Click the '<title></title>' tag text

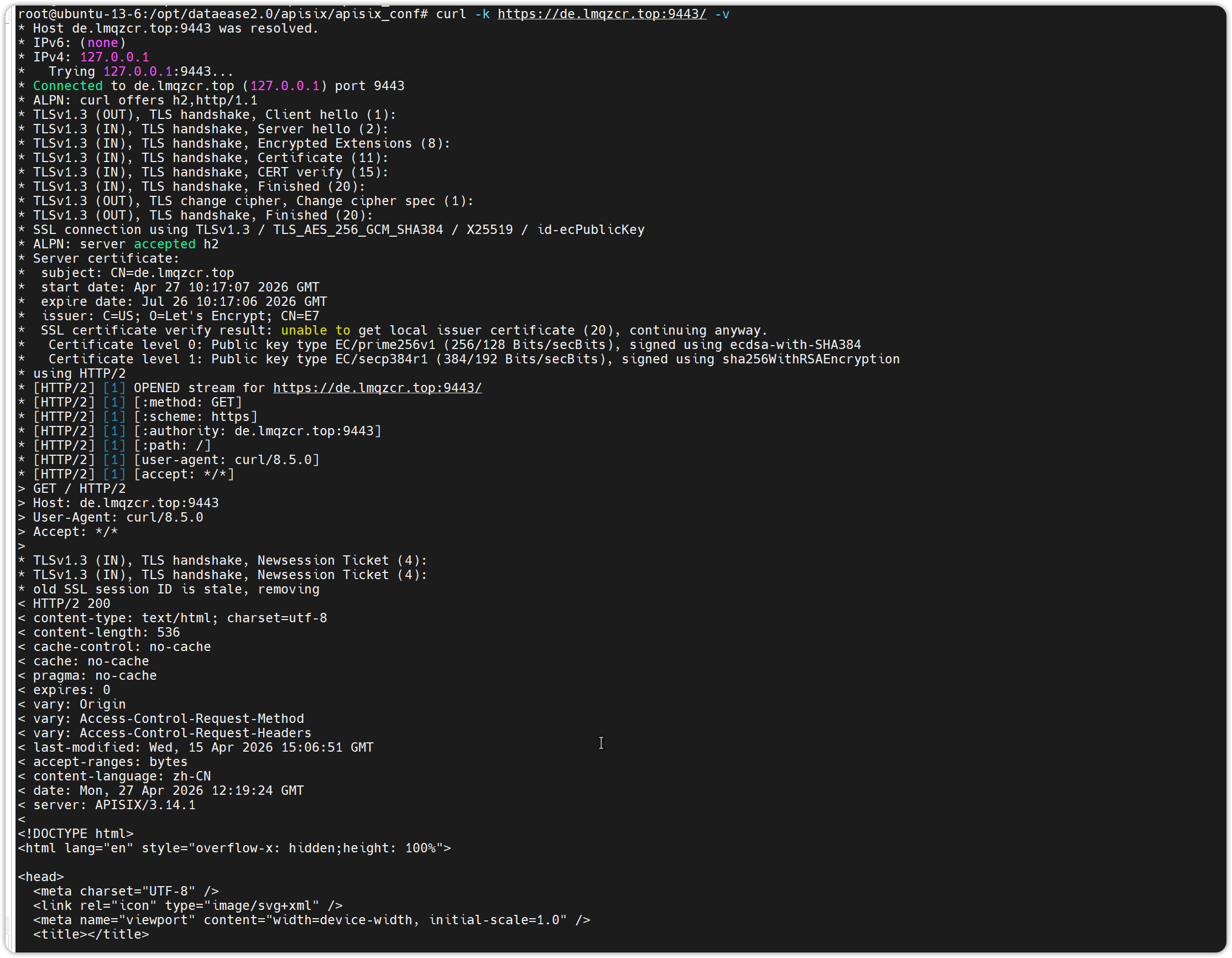point(91,934)
